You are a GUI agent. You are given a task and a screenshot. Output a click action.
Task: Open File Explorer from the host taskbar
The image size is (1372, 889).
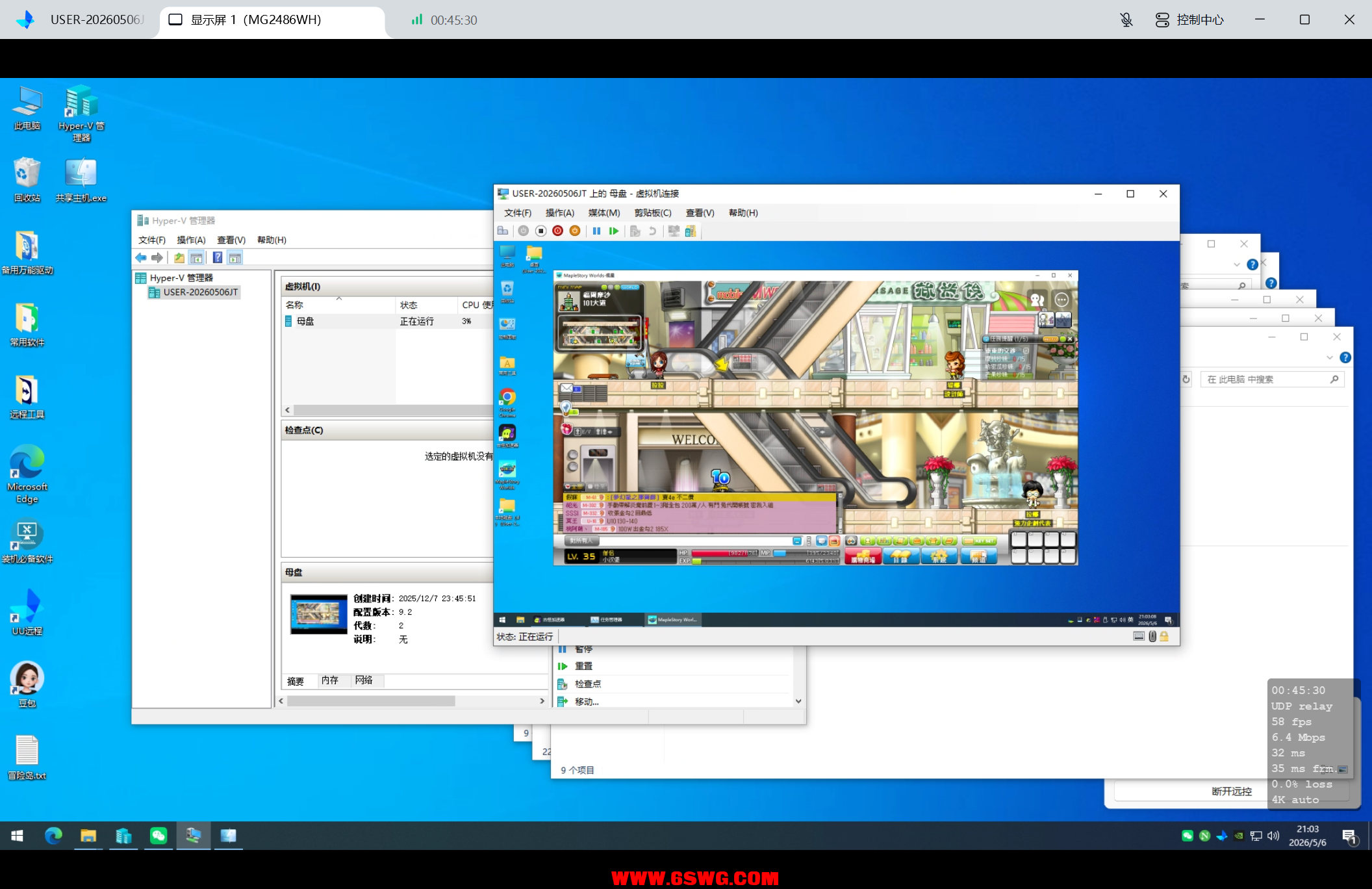tap(88, 836)
